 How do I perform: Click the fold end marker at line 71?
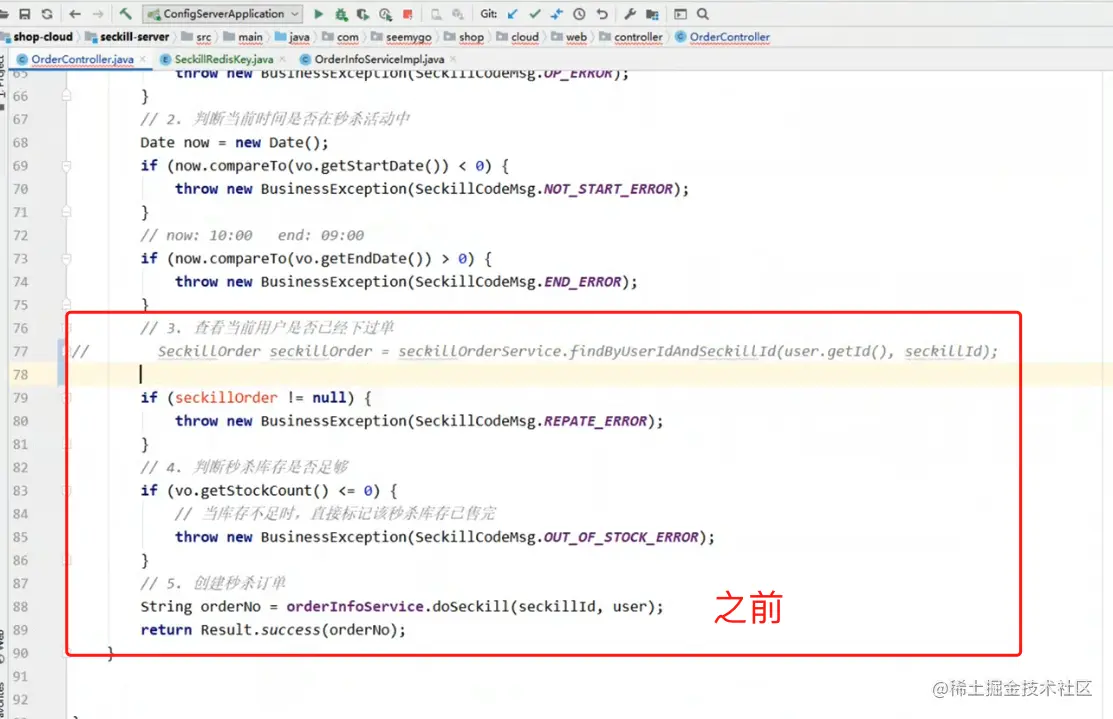click(66, 212)
